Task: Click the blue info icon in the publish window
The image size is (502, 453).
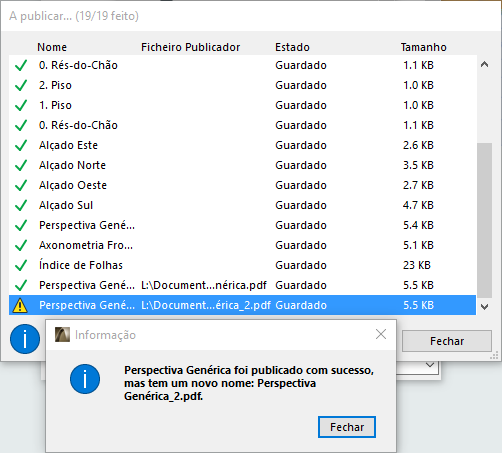Action: click(x=25, y=339)
